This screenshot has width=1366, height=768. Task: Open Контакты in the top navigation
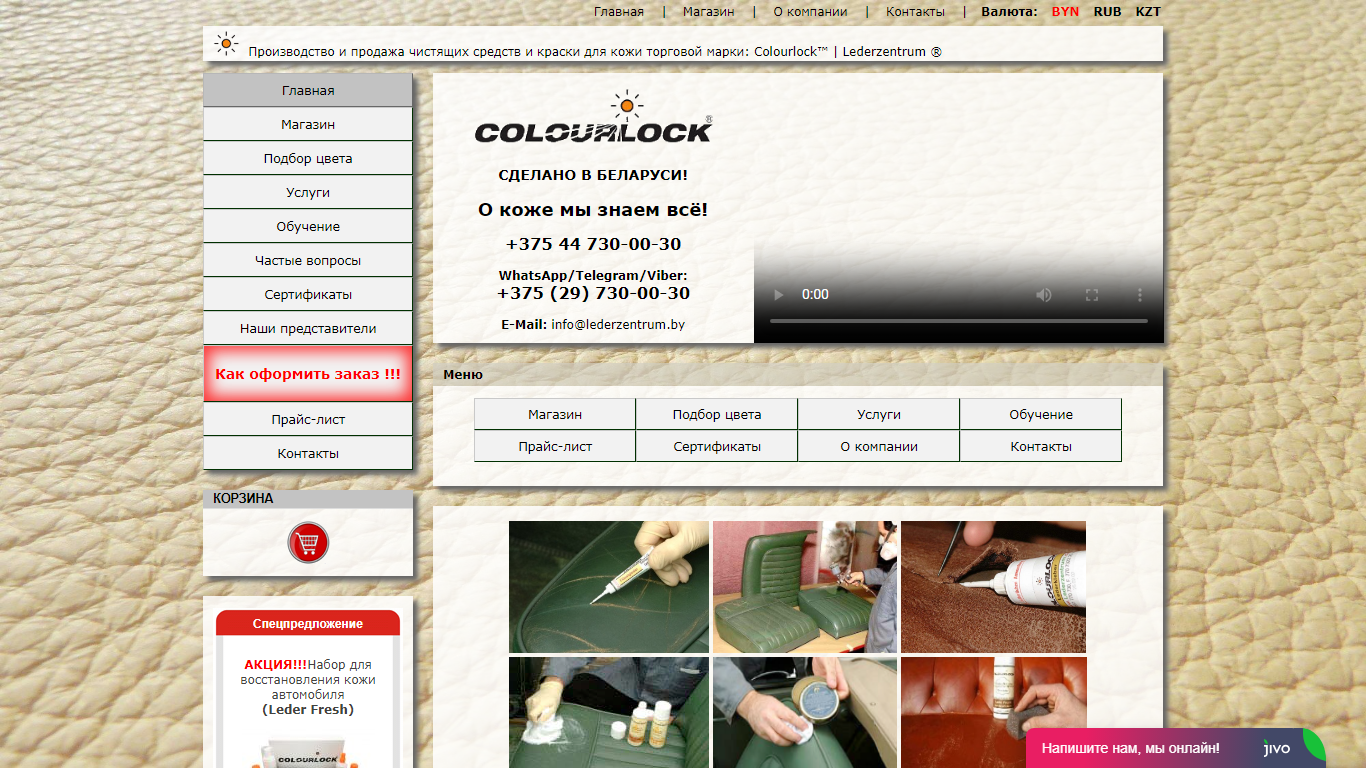point(915,12)
